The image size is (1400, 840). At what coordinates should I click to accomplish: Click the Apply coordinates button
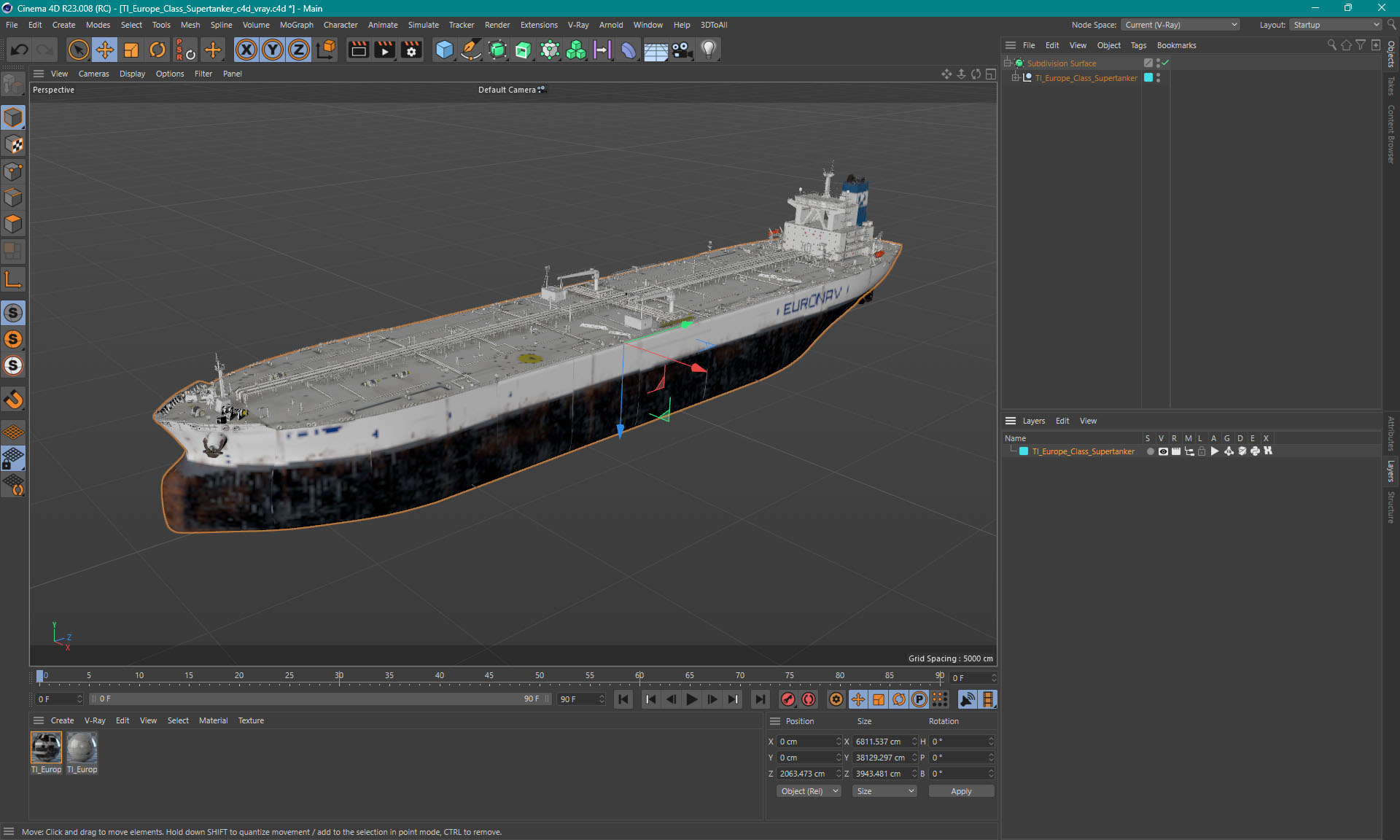961,791
